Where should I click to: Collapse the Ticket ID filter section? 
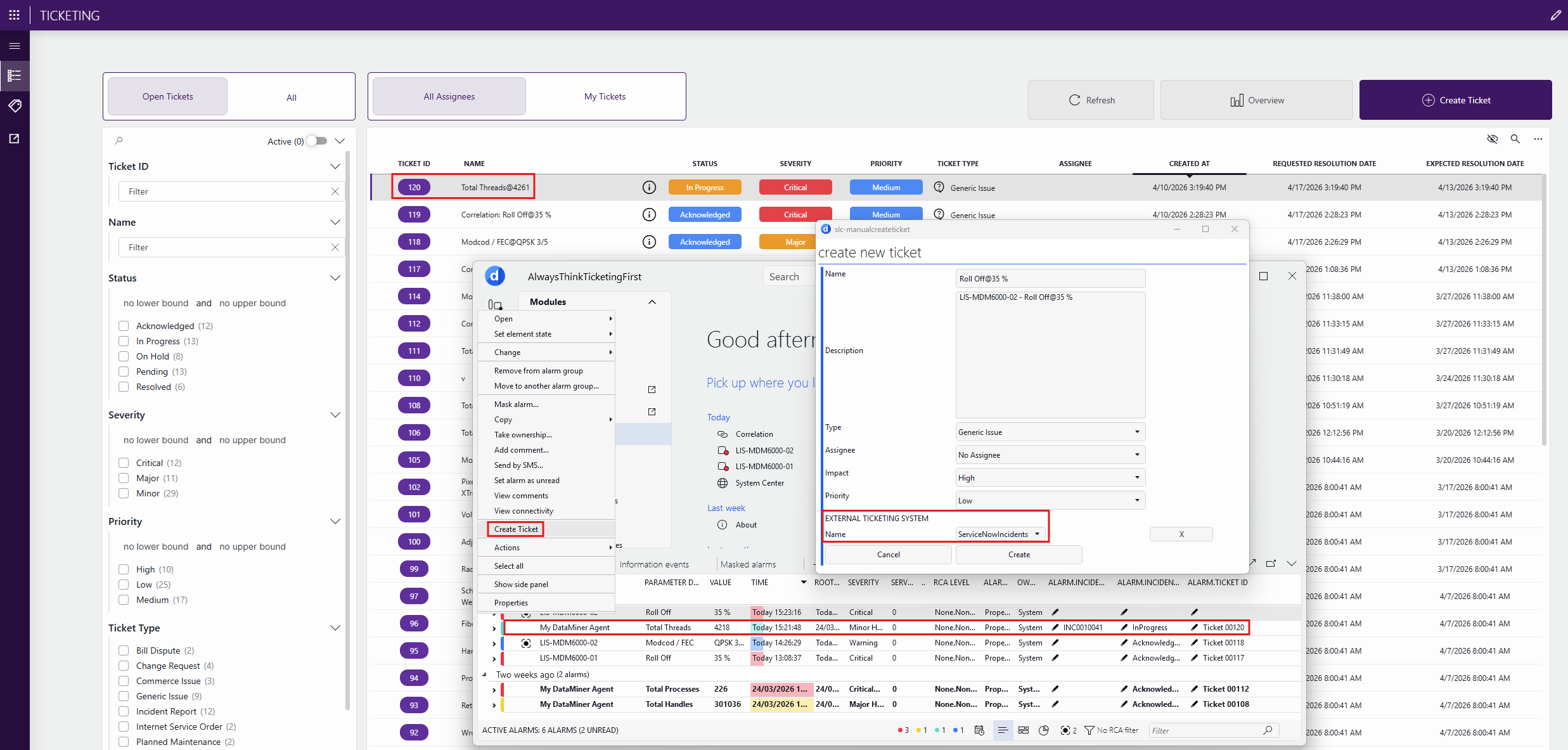tap(335, 166)
